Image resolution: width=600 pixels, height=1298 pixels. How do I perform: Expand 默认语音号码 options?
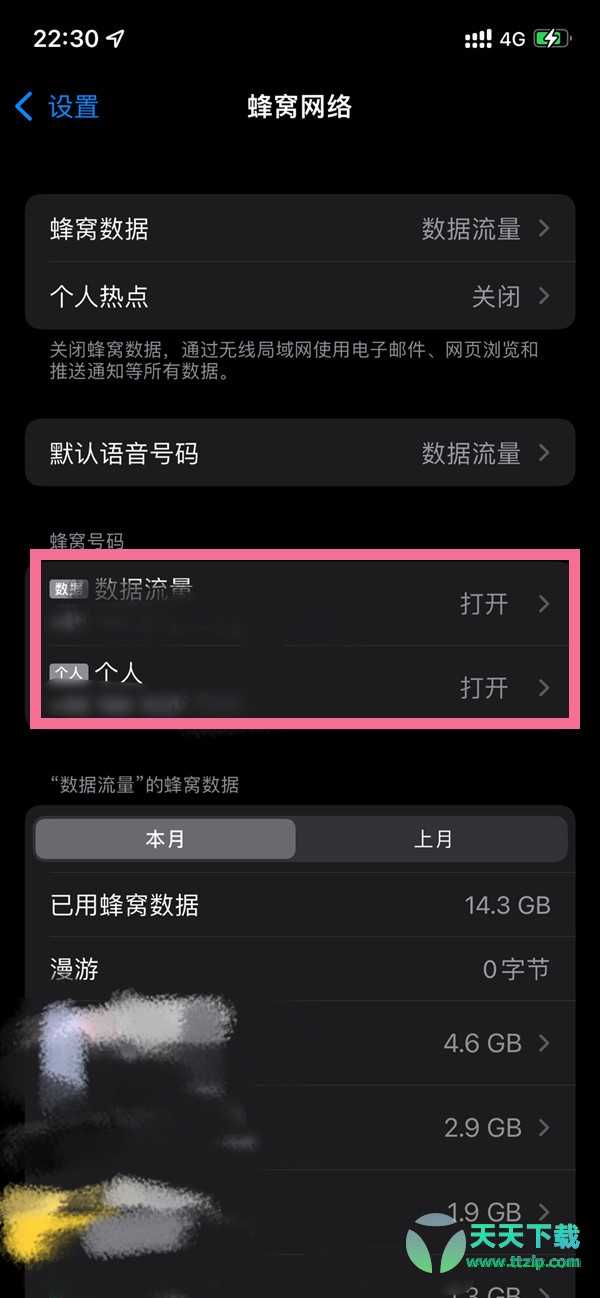(300, 453)
